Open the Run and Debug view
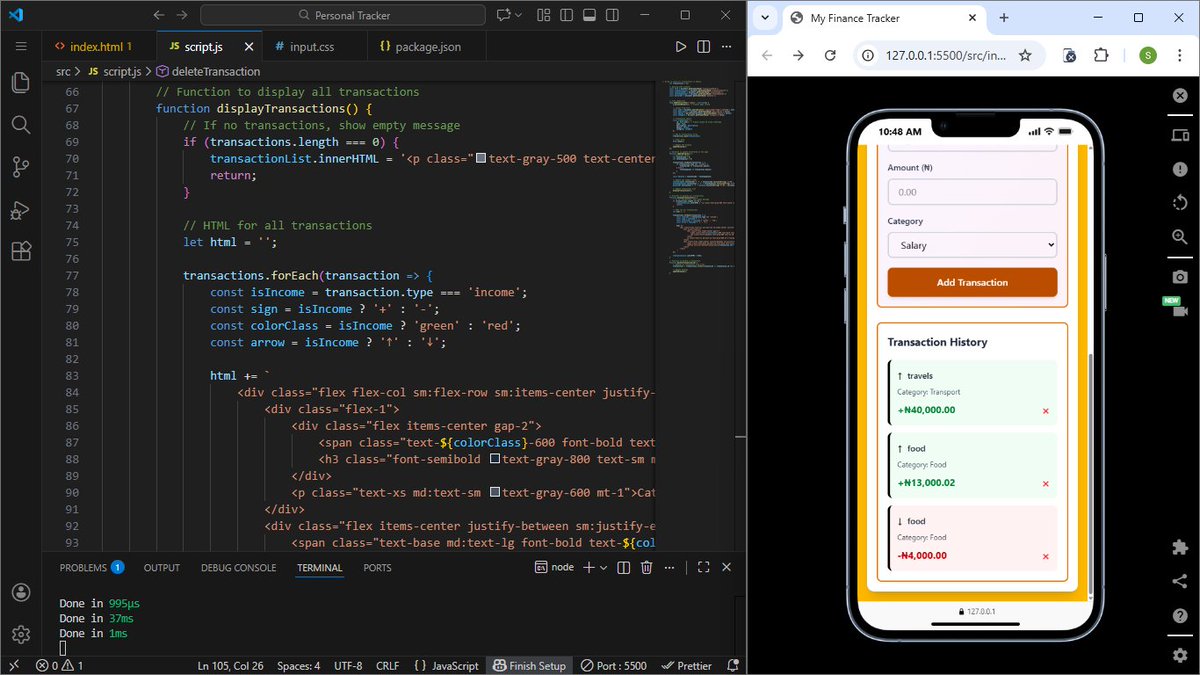This screenshot has width=1200, height=675. coord(20,210)
